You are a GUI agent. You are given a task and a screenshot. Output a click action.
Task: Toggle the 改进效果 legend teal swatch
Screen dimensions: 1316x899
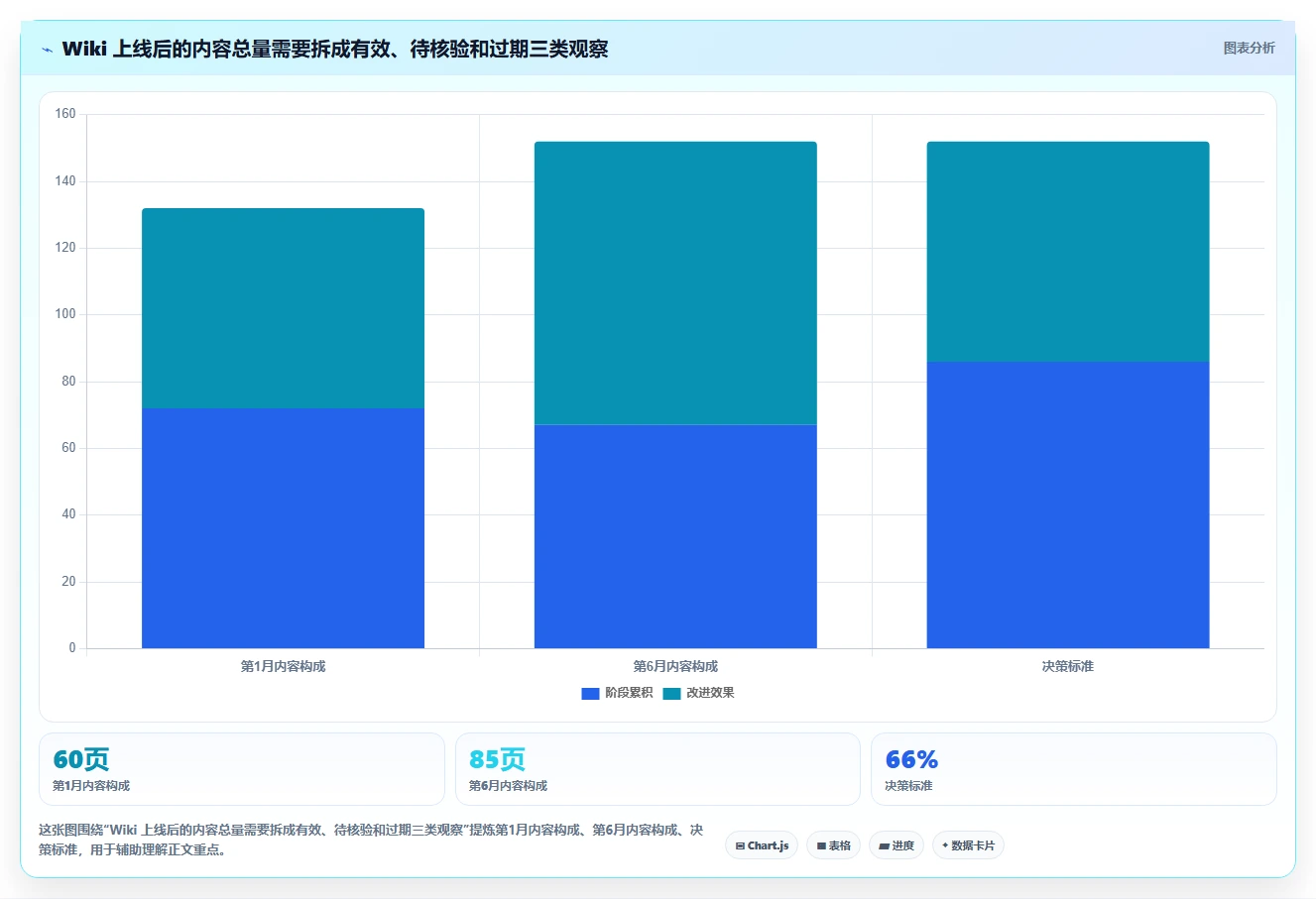[x=671, y=693]
